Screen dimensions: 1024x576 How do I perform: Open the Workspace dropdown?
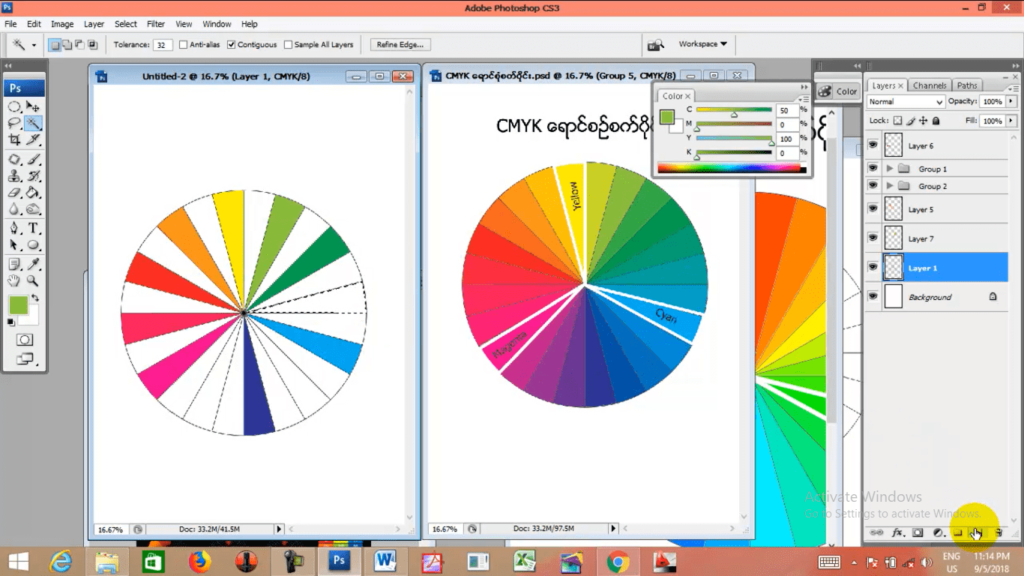click(x=702, y=44)
